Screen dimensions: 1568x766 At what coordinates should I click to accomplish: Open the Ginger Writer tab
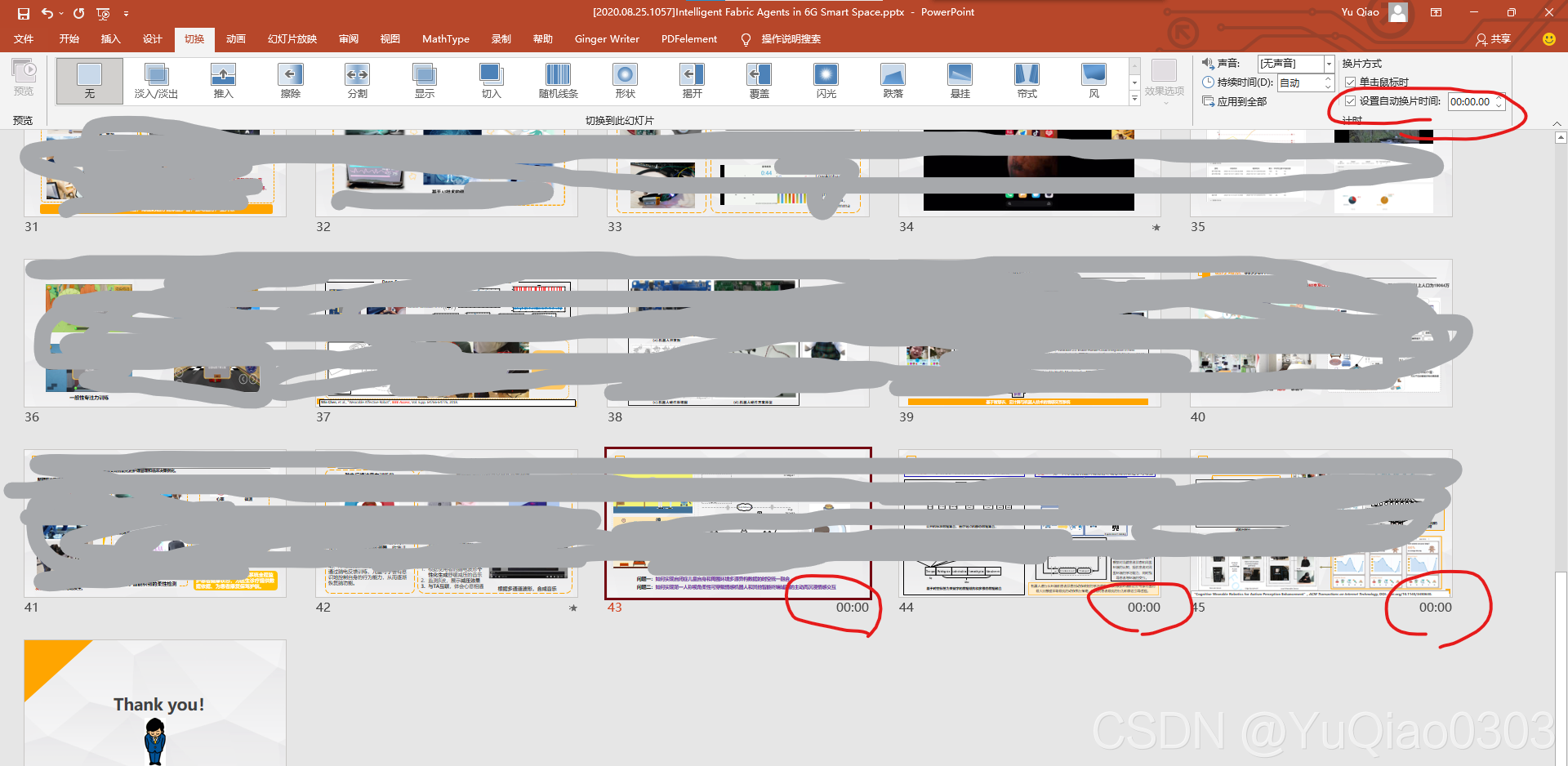[x=607, y=39]
